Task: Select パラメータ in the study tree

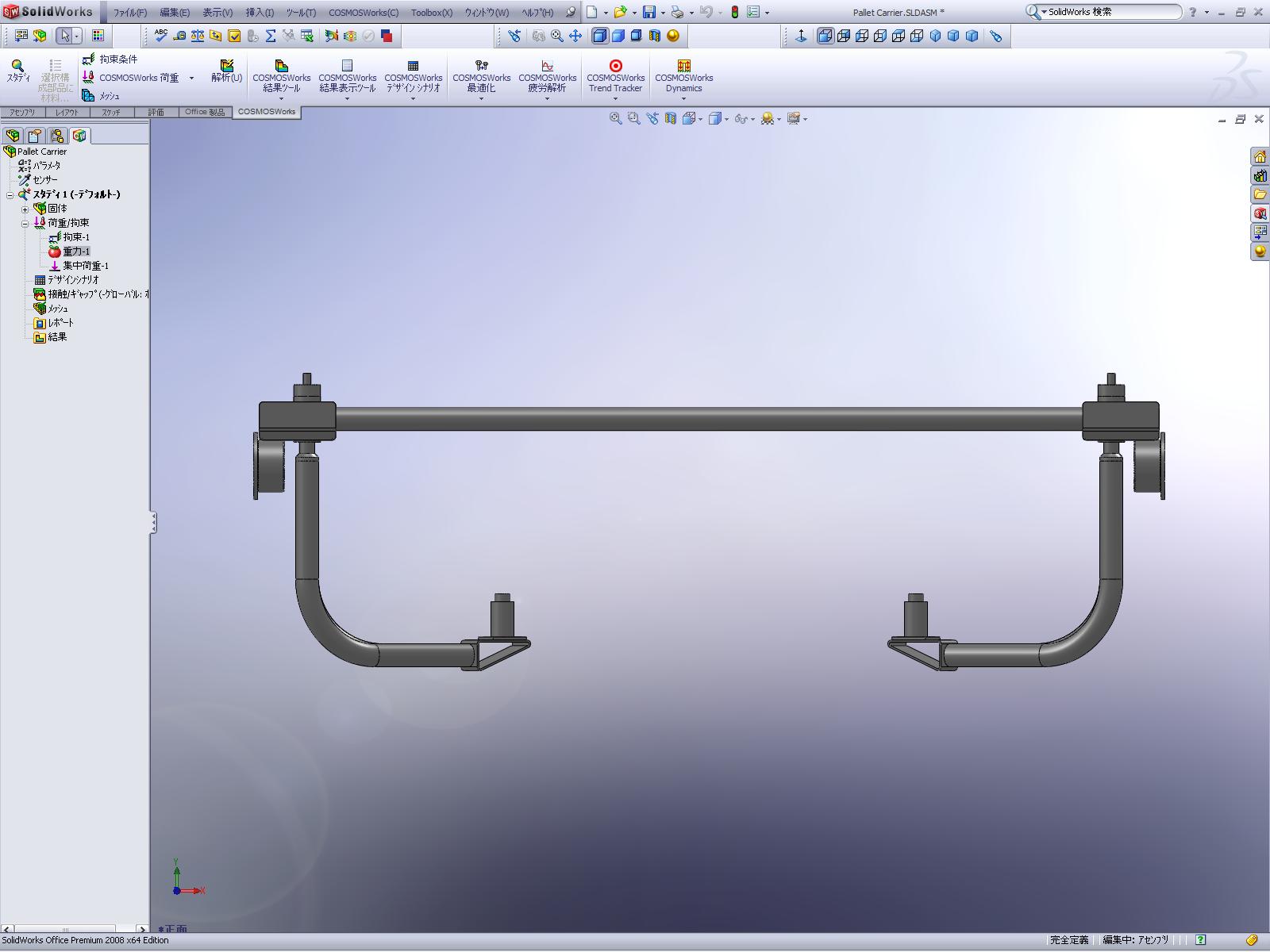Action: [x=40, y=166]
